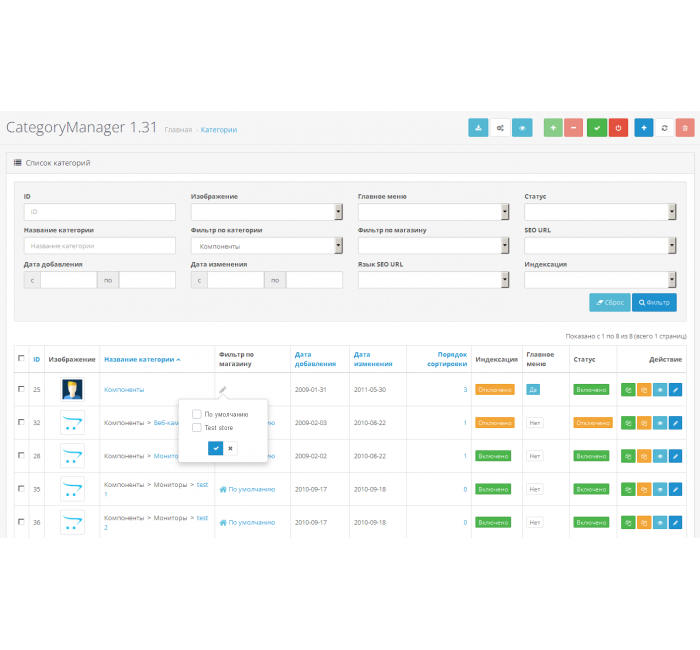Open Фильтр по категории dropdown showing Компоненты
Viewport: 700px width, 650px height.
click(267, 246)
